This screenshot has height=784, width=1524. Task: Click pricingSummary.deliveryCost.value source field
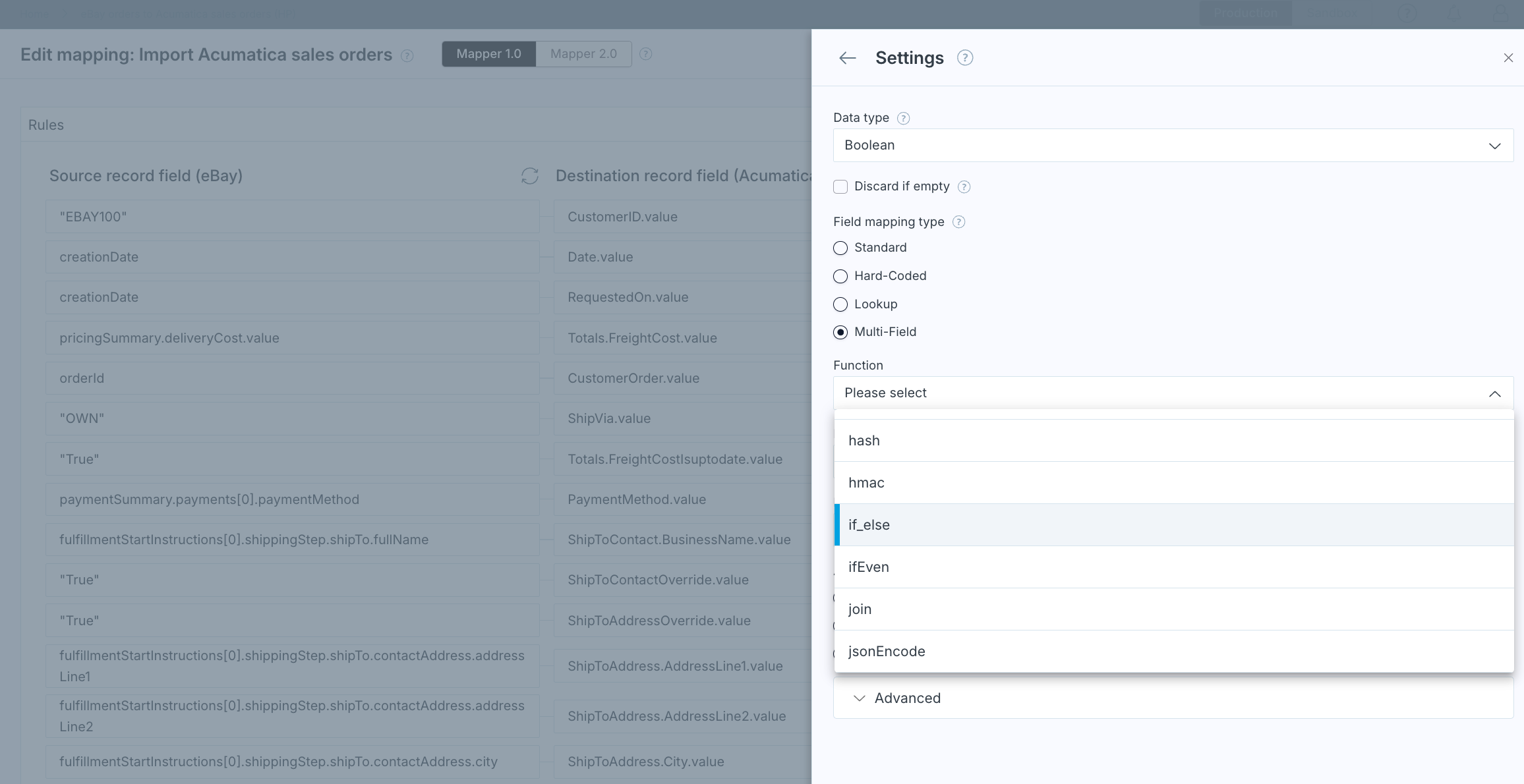[x=292, y=338]
